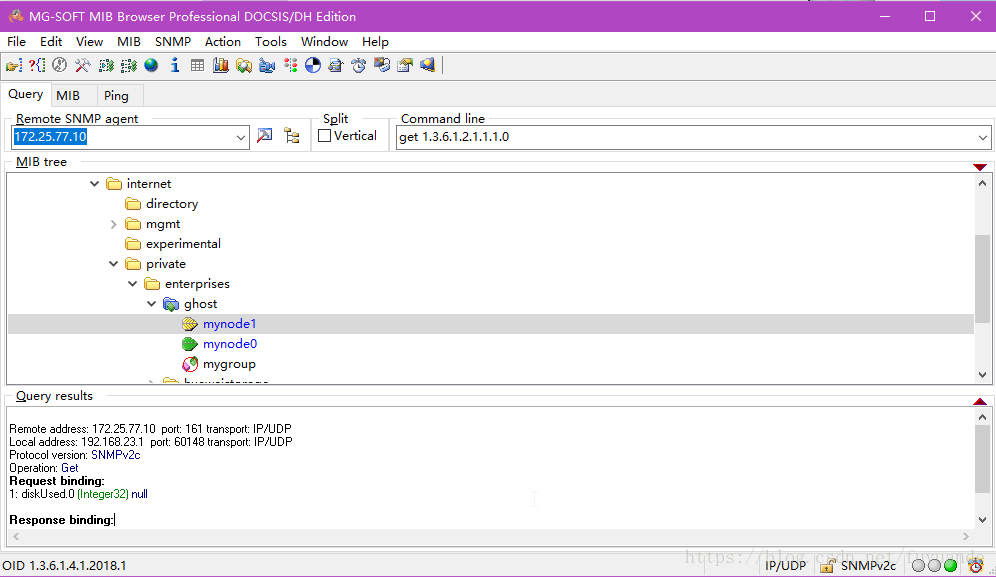The width and height of the screenshot is (996, 577).
Task: Click the play-with-checklist toolbar icon
Action: pyautogui.click(x=106, y=65)
